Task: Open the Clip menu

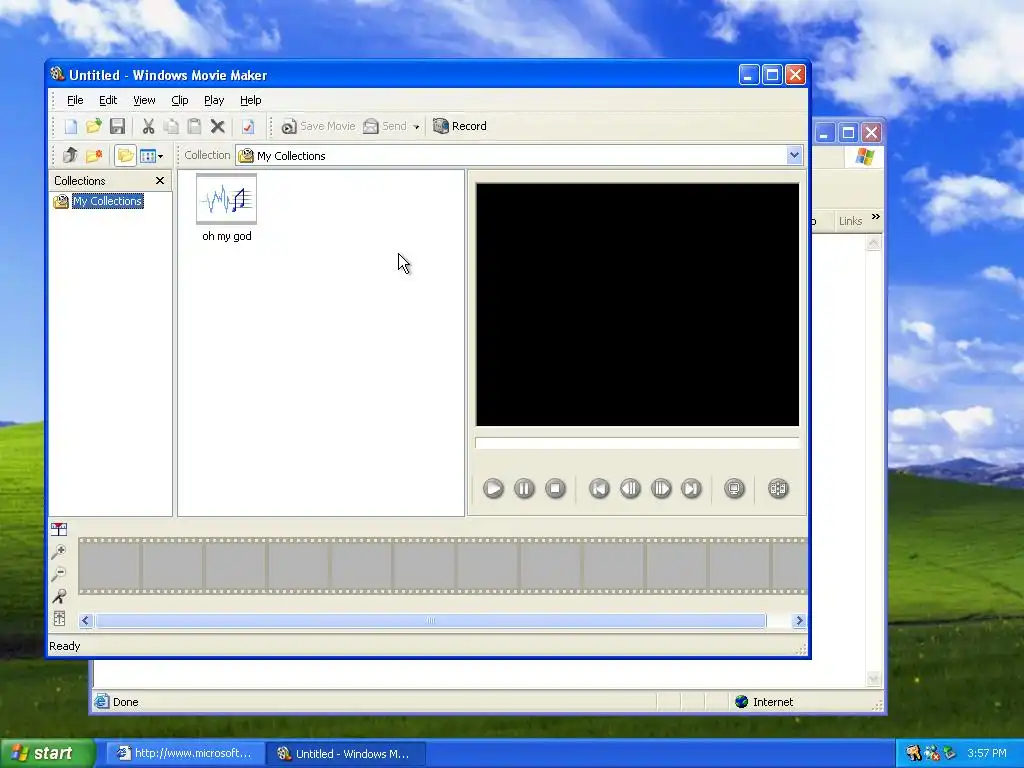Action: [180, 100]
